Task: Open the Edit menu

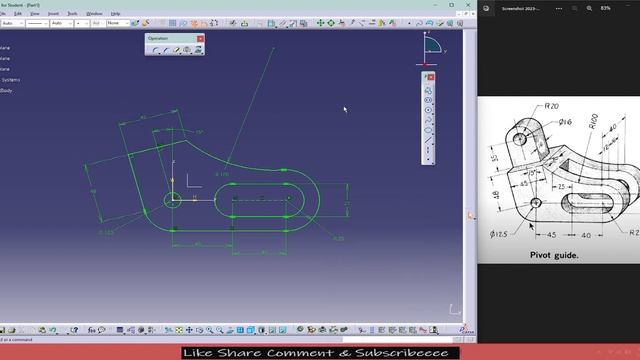Action: (x=18, y=13)
